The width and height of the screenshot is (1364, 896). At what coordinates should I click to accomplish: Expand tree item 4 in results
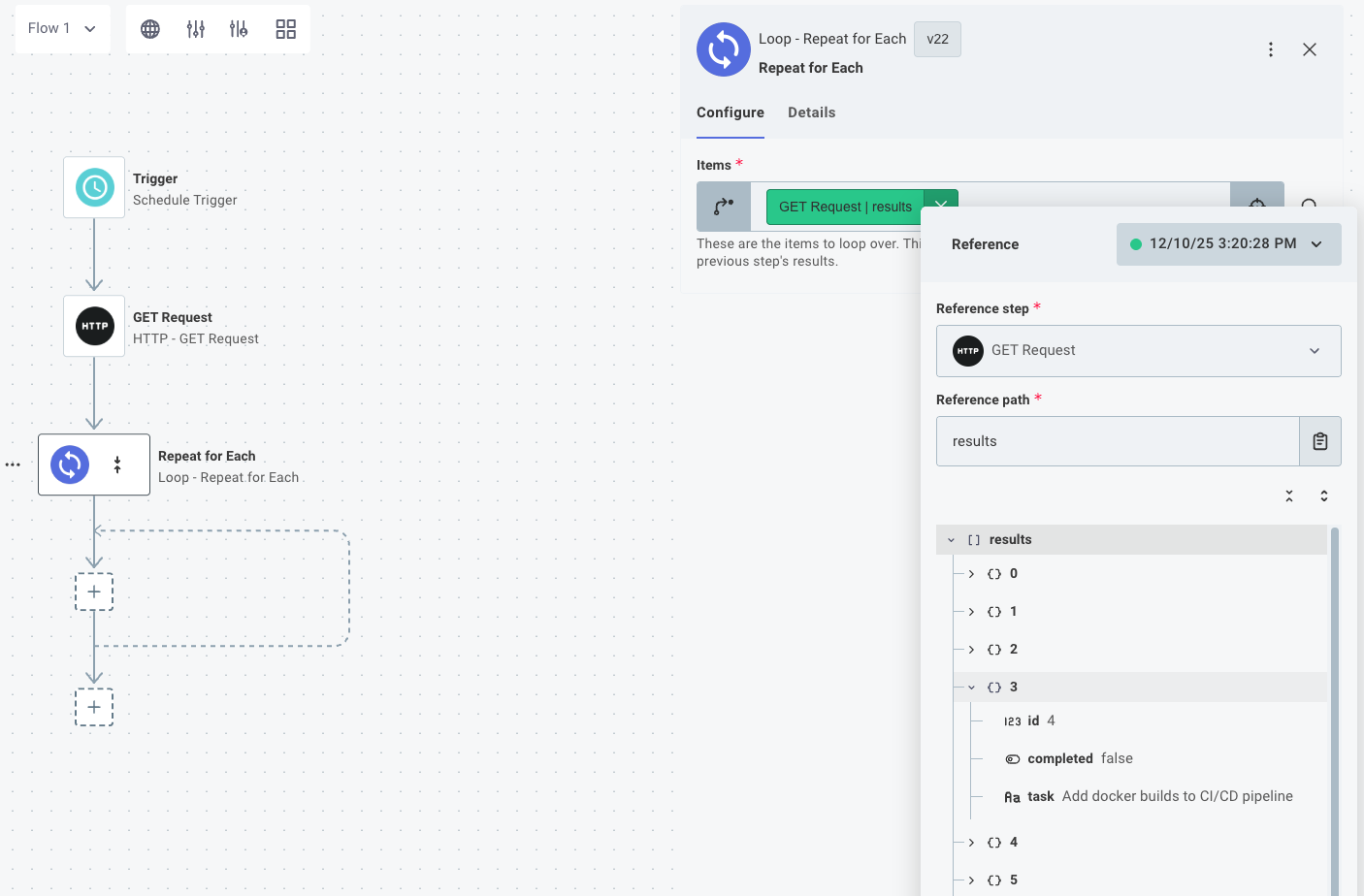[x=970, y=842]
